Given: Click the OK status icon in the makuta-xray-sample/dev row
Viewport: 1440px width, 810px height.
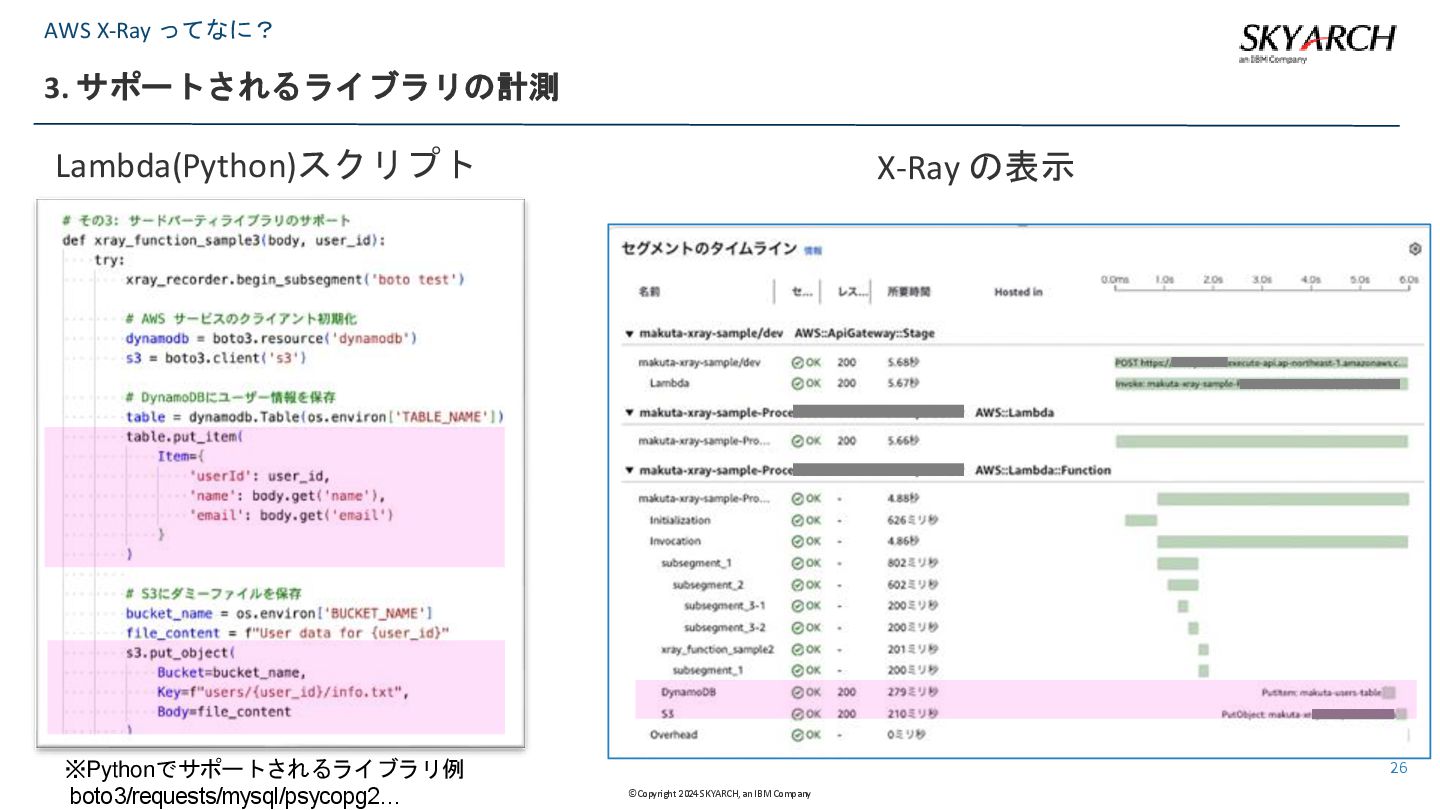Looking at the screenshot, I should point(797,362).
